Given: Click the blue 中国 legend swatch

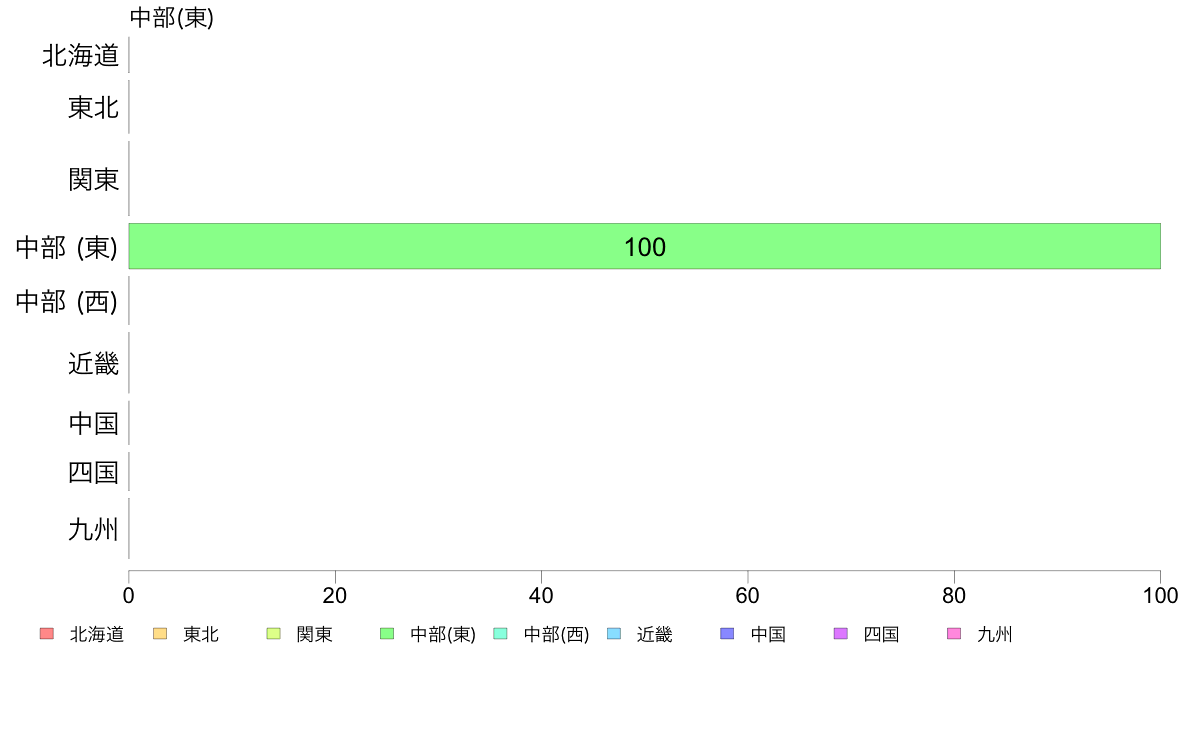Looking at the screenshot, I should click(727, 634).
